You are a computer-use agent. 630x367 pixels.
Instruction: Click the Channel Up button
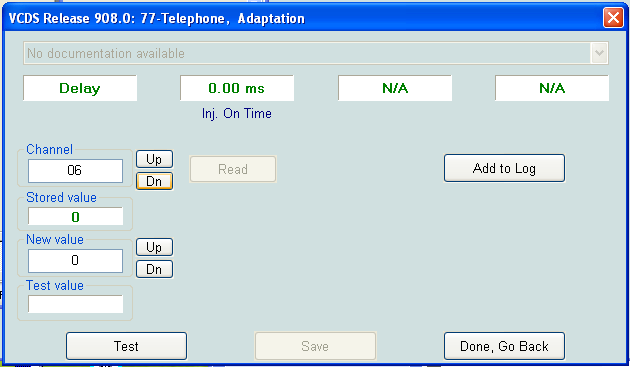(154, 159)
